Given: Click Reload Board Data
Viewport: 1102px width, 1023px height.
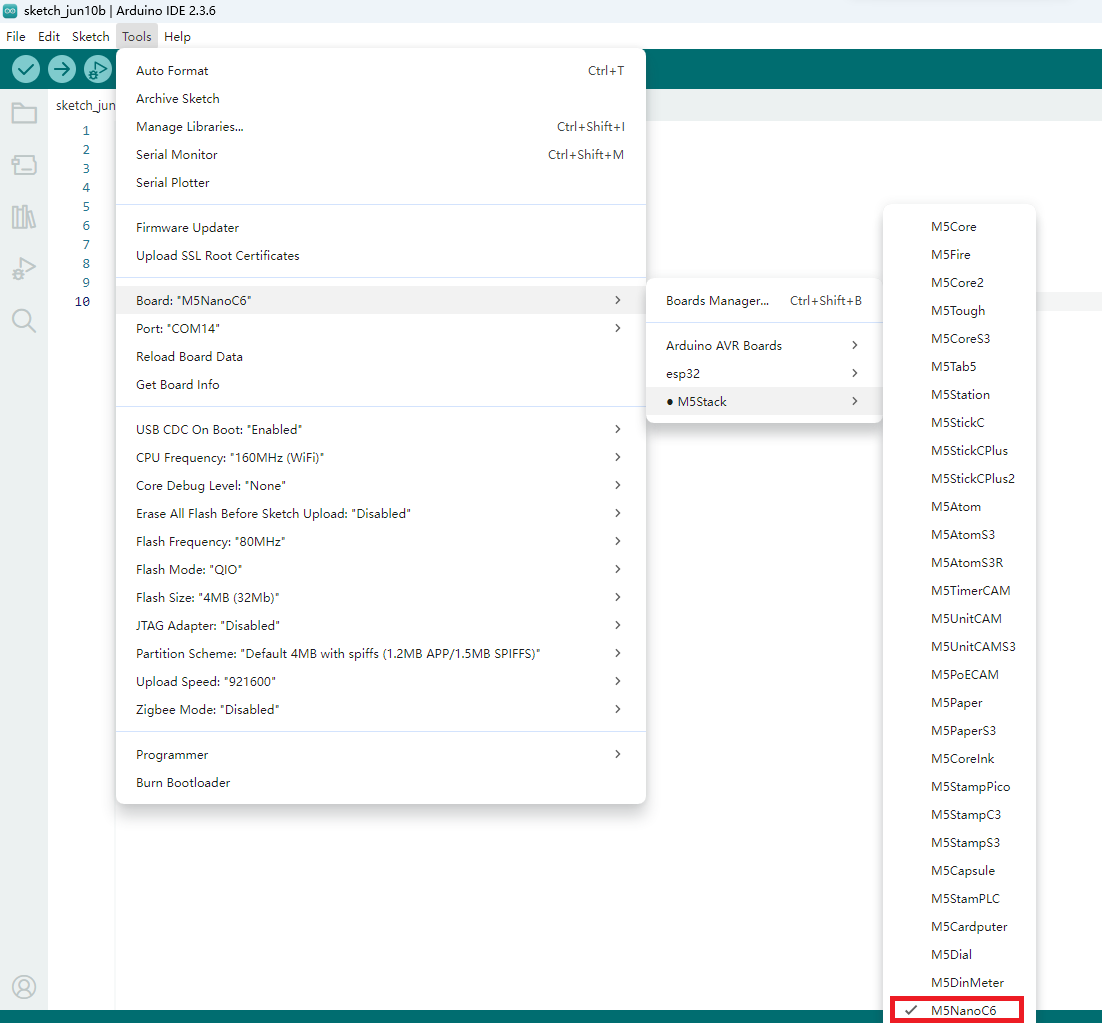Looking at the screenshot, I should [x=380, y=357].
